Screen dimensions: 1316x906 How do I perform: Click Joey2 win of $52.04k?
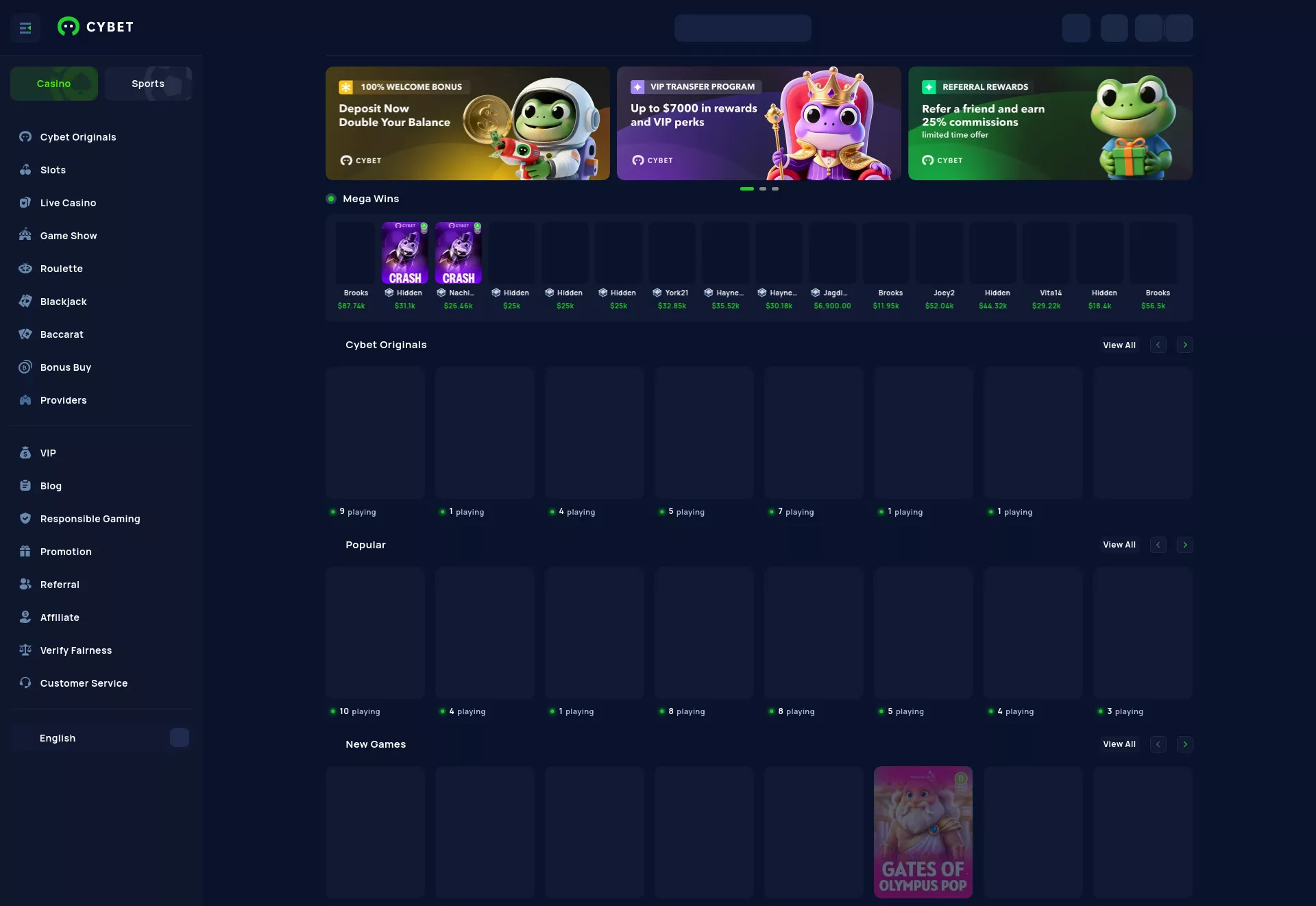(940, 265)
